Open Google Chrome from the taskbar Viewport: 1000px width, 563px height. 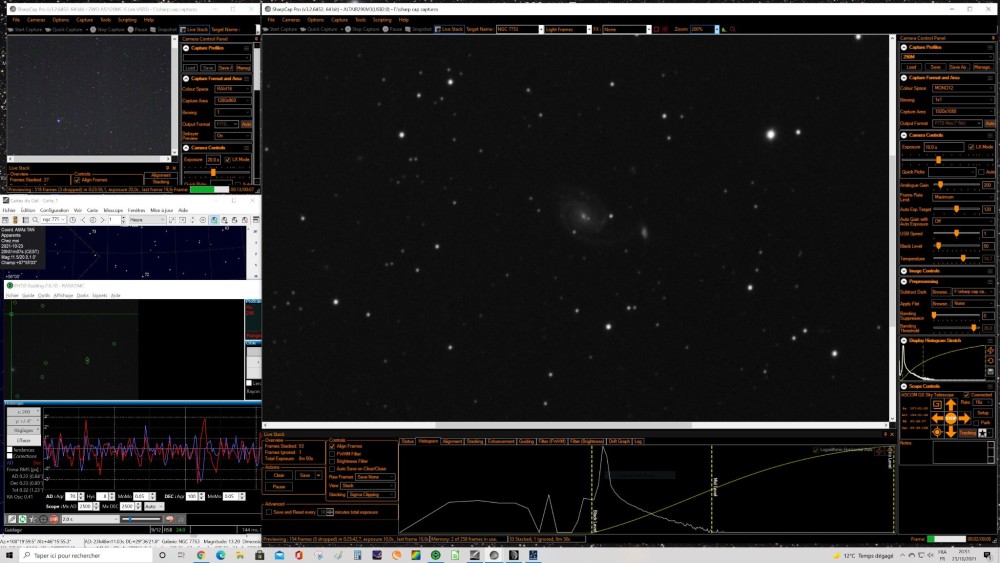coord(201,555)
